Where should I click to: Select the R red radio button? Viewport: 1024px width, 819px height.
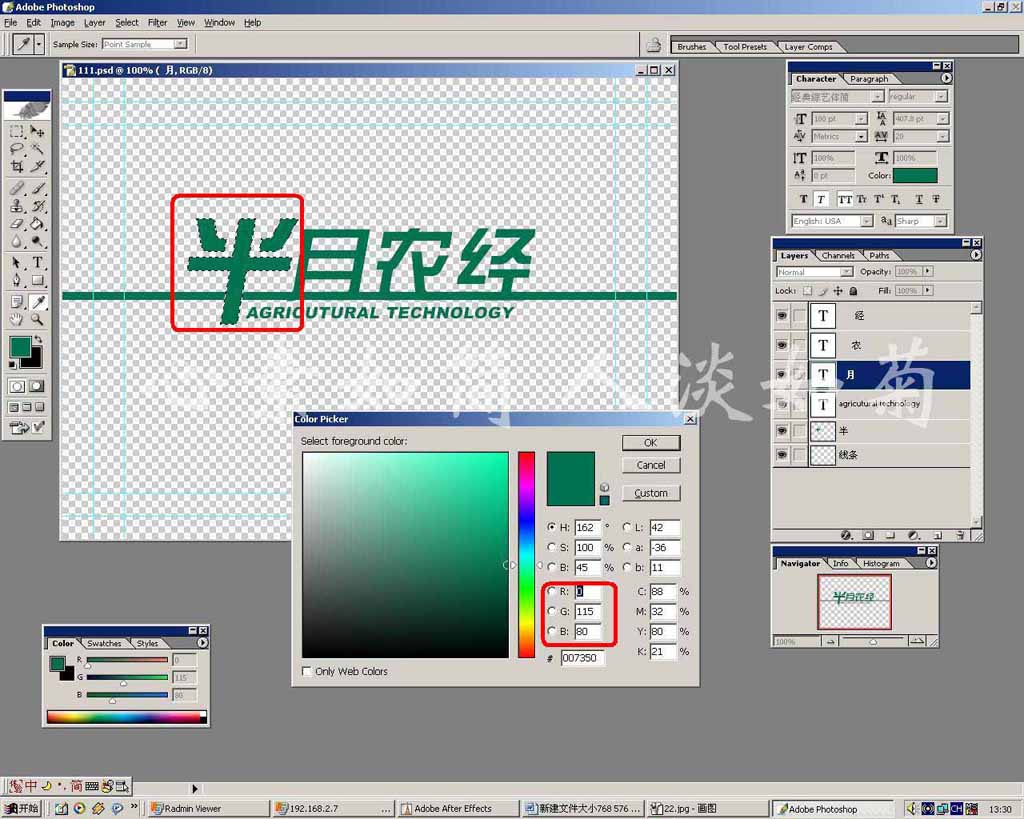tap(552, 592)
